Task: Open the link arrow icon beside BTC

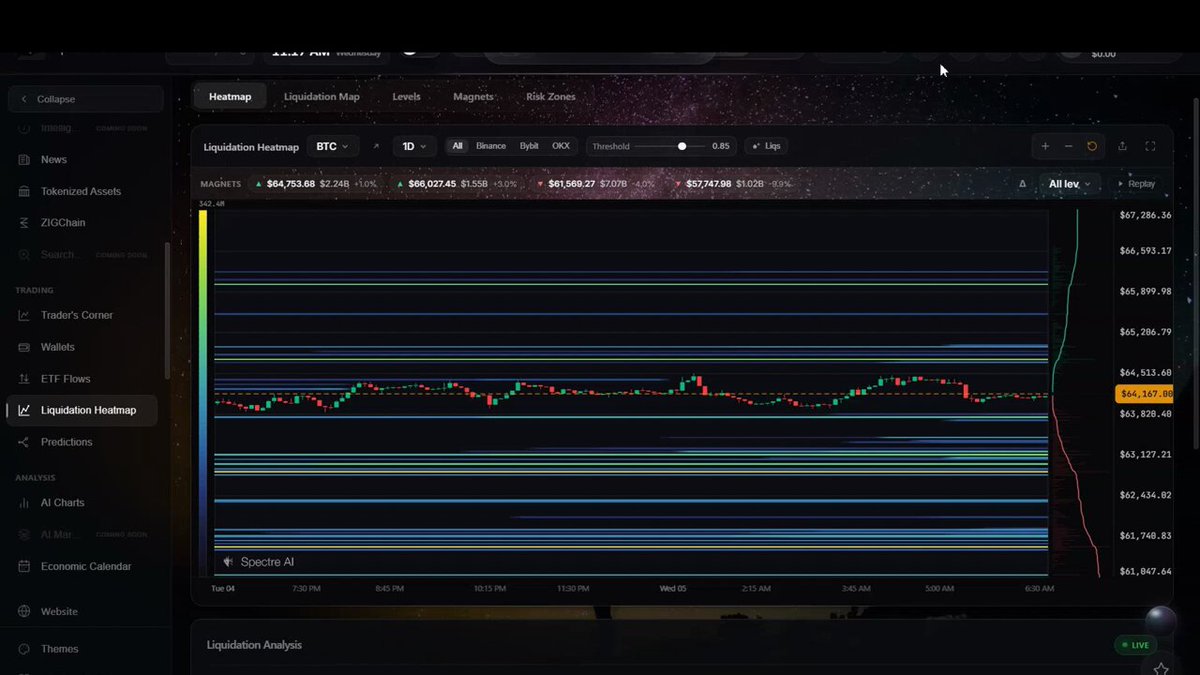Action: point(376,146)
